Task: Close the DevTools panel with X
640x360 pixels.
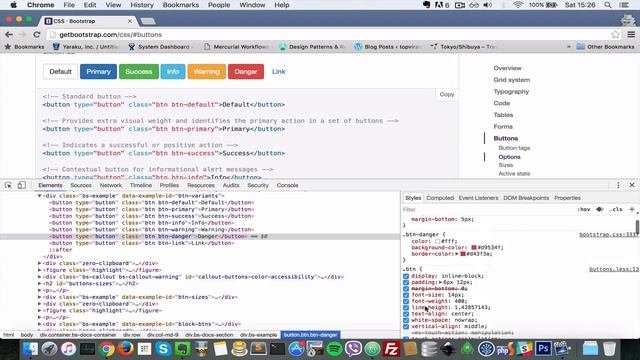Action: coord(632,185)
